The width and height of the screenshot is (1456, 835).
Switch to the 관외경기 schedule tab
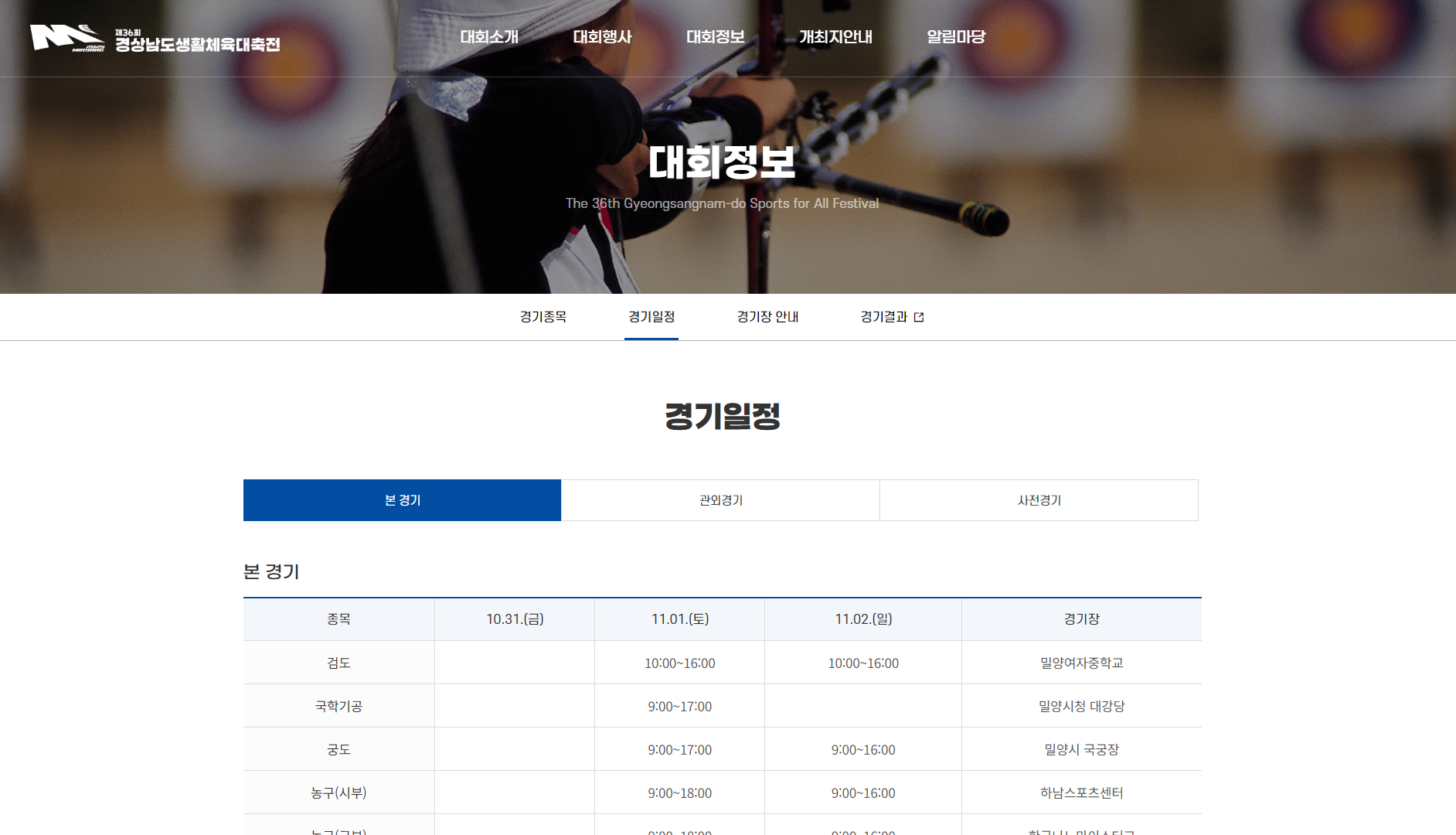720,500
